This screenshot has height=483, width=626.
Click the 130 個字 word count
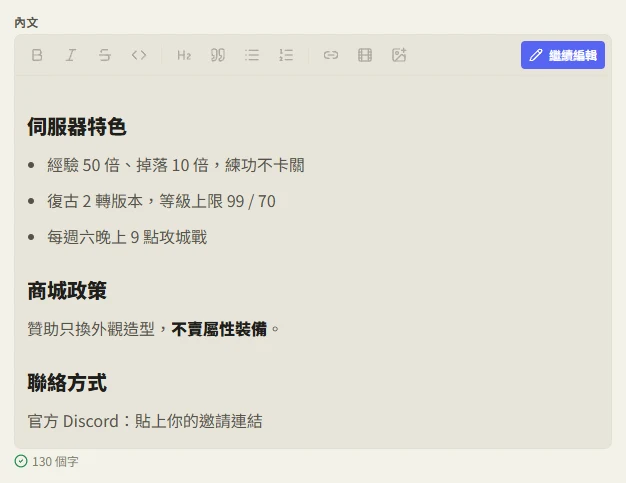point(55,461)
